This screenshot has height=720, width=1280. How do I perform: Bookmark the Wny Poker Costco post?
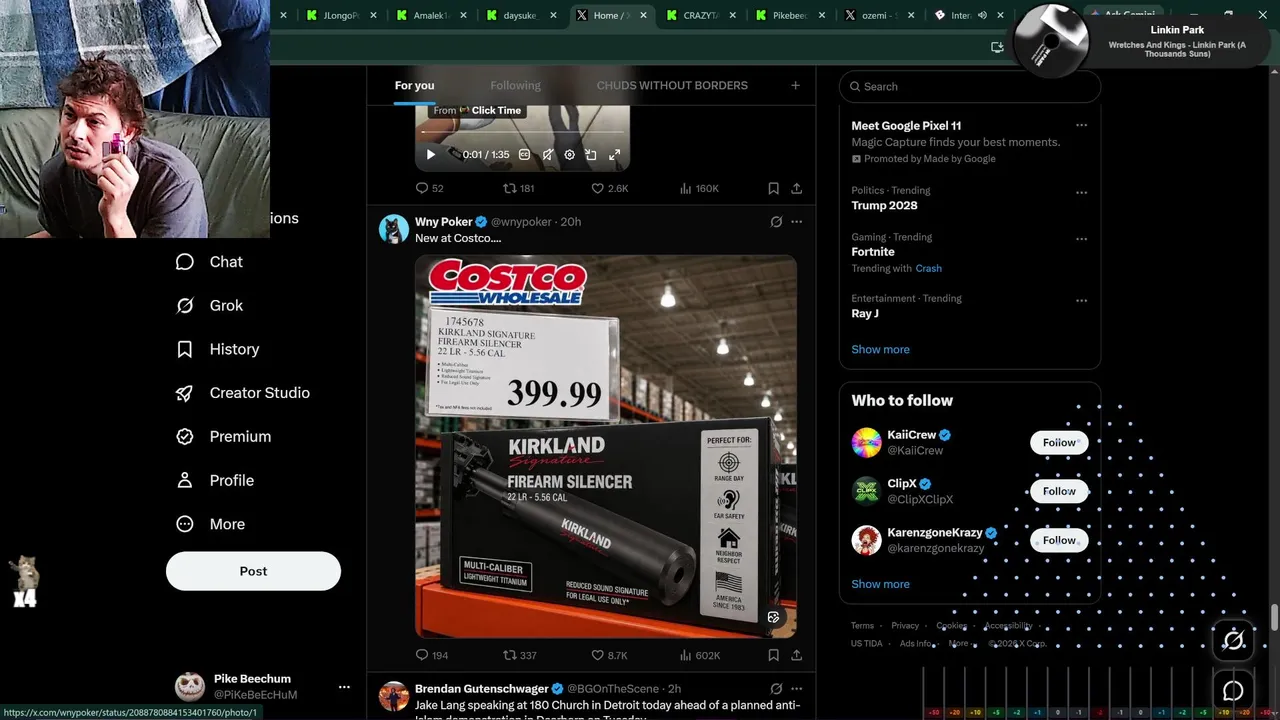[x=773, y=655]
